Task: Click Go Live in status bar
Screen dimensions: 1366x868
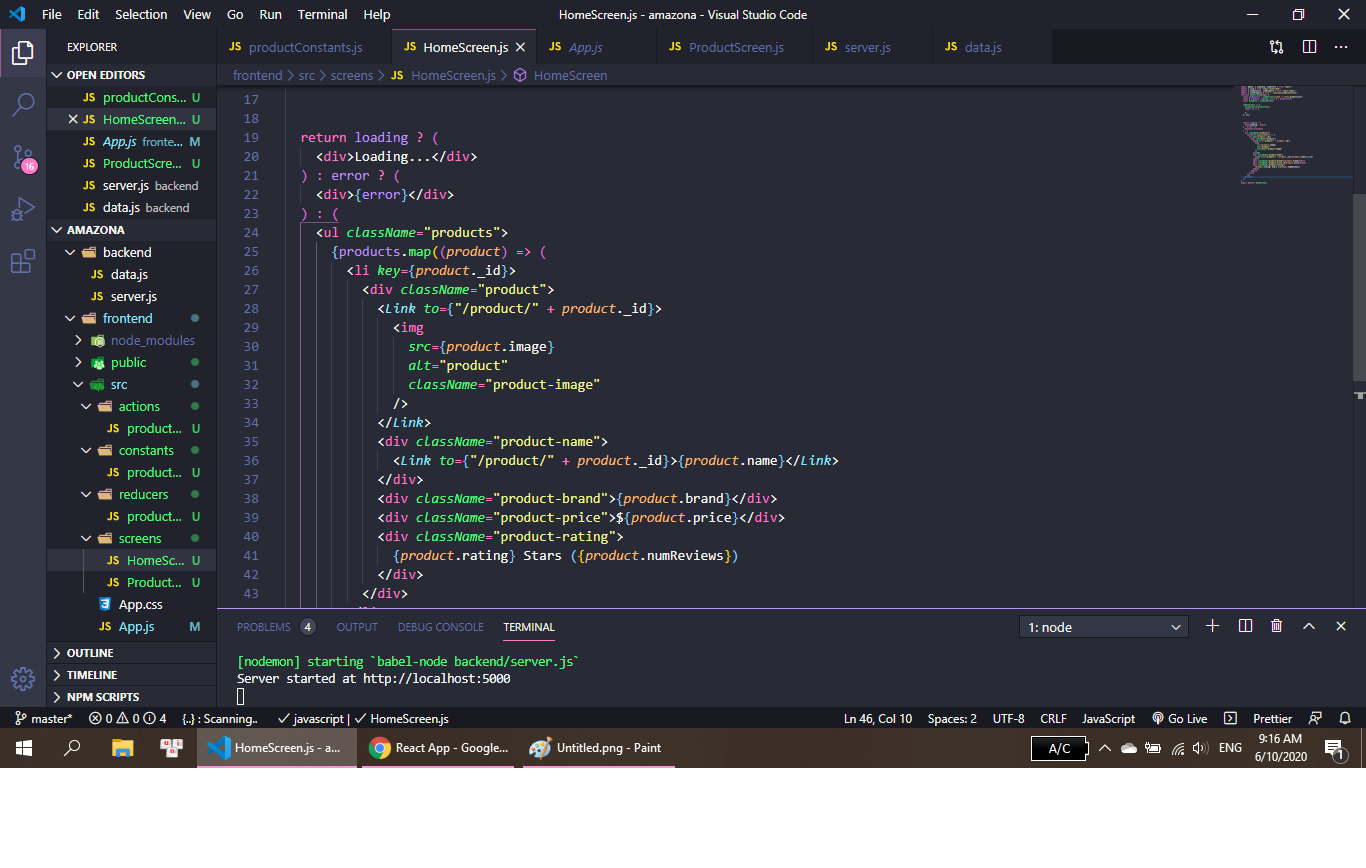Action: coord(1180,718)
